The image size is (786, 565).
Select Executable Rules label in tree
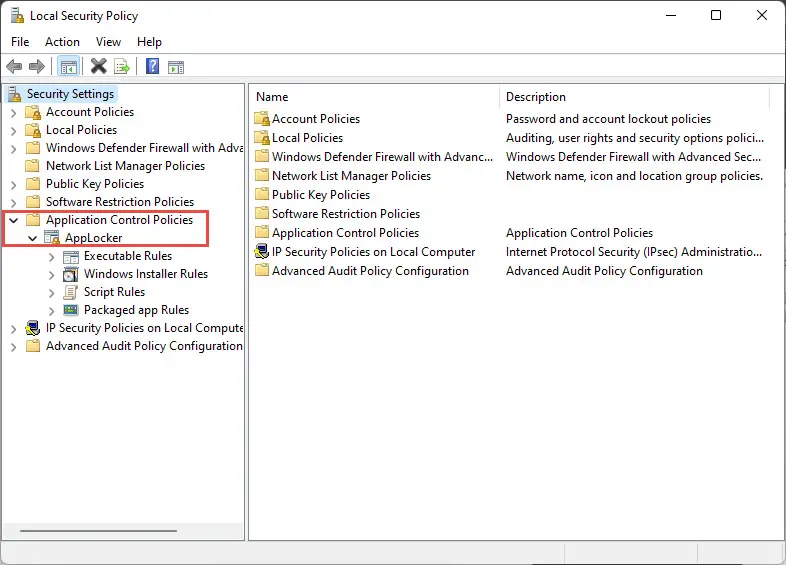pos(128,256)
